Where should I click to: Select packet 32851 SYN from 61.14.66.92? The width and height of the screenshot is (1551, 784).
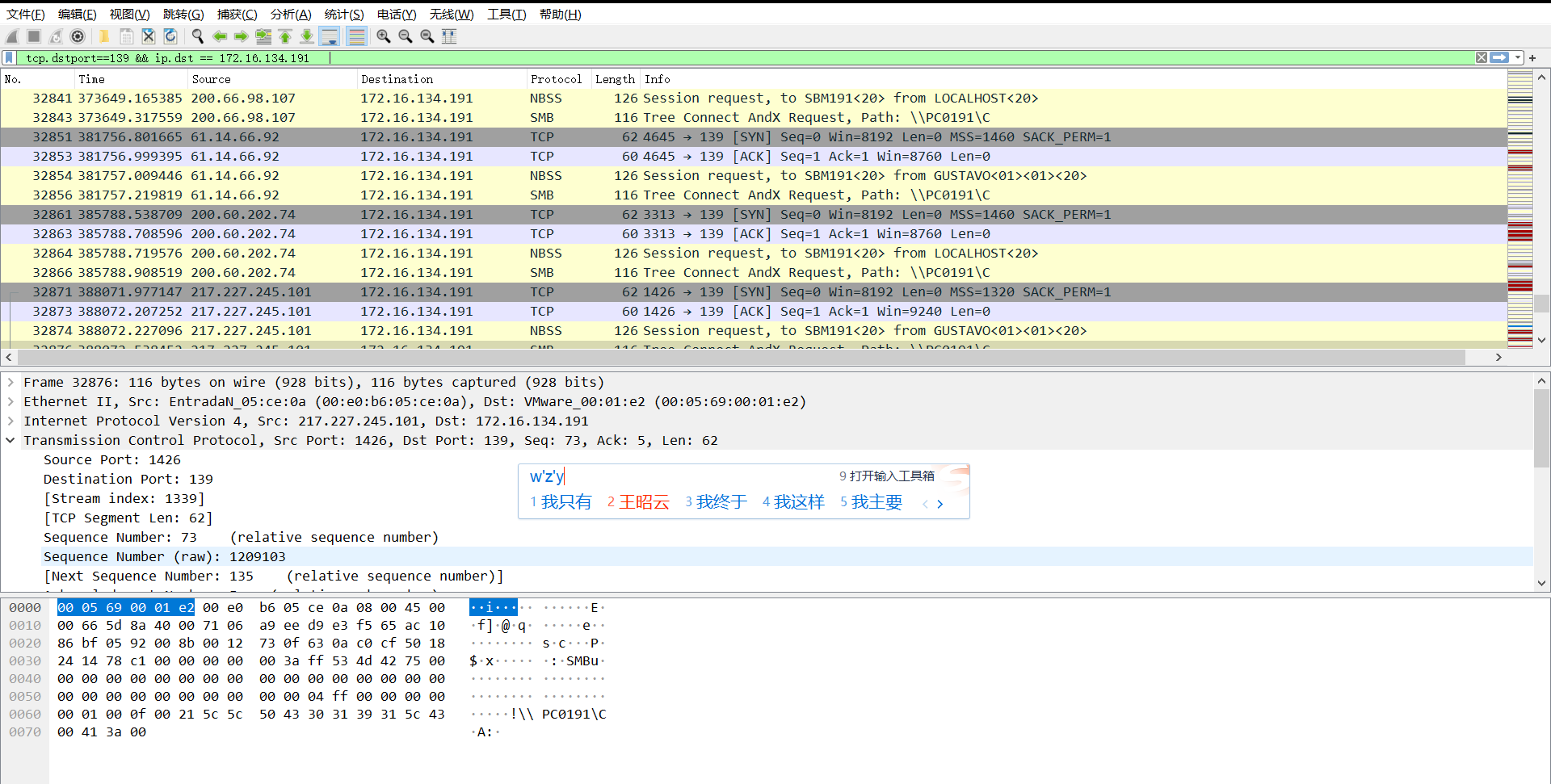click(754, 136)
